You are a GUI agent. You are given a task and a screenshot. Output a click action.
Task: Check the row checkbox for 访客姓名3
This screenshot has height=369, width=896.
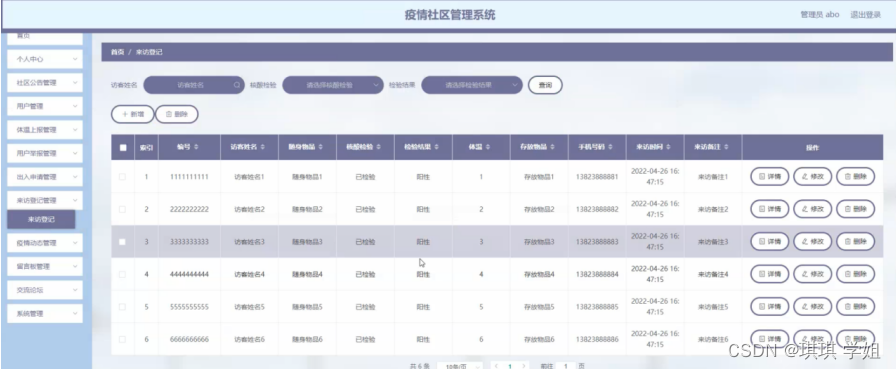(x=122, y=242)
